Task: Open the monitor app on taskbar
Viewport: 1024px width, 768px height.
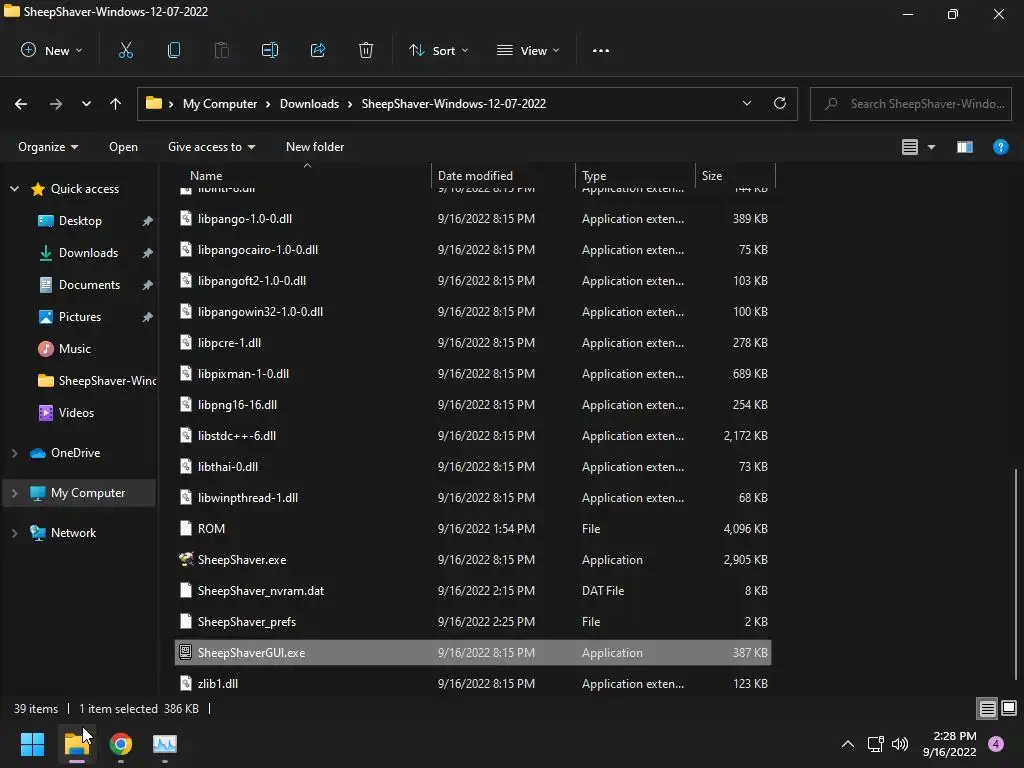Action: [x=165, y=744]
